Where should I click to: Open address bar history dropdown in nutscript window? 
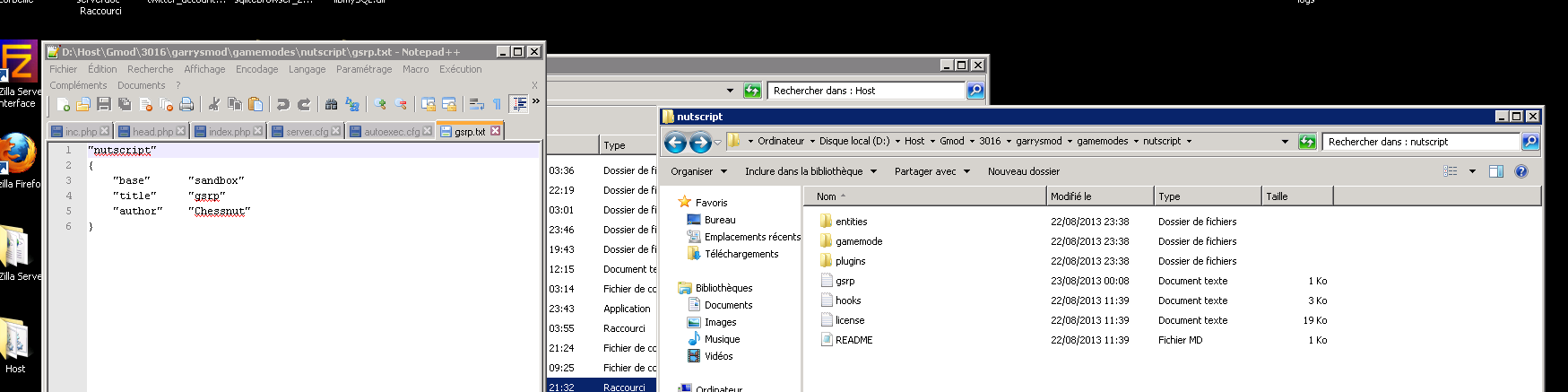click(x=1285, y=141)
